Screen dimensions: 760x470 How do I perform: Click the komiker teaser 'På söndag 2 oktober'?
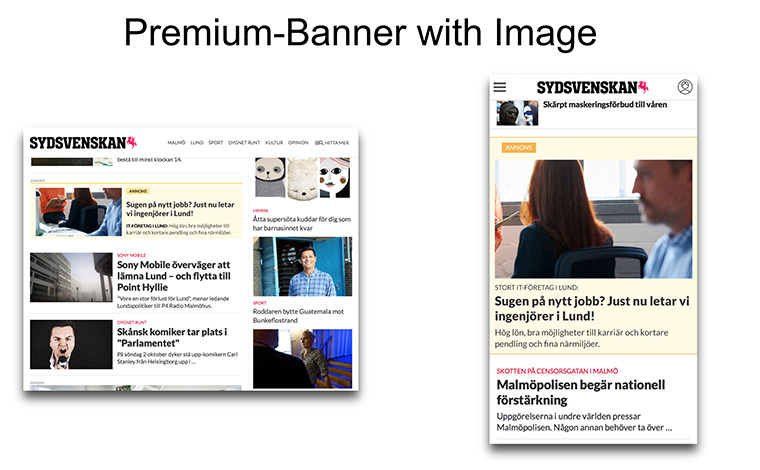click(177, 358)
